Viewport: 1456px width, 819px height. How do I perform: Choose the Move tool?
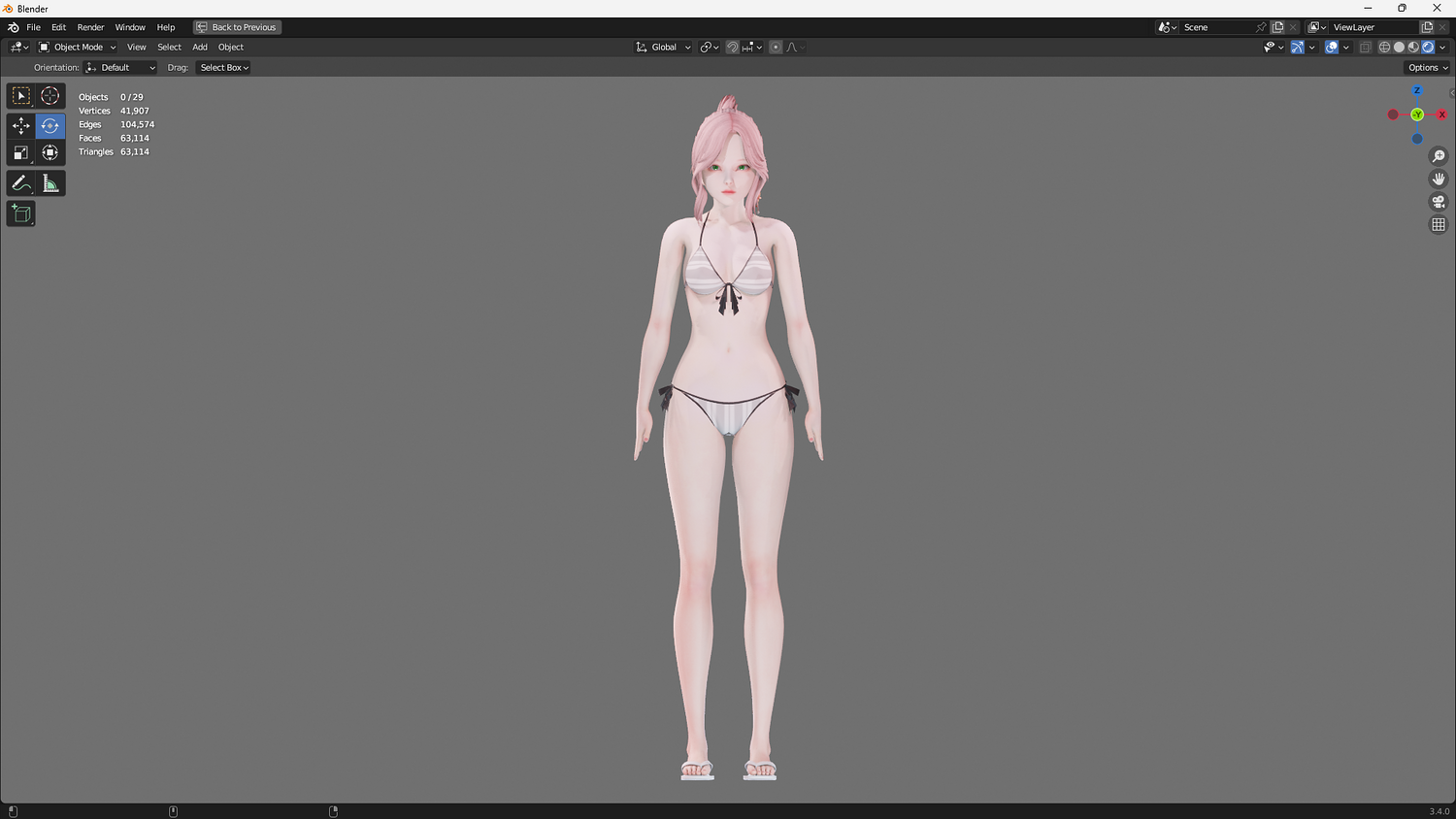pyautogui.click(x=20, y=126)
